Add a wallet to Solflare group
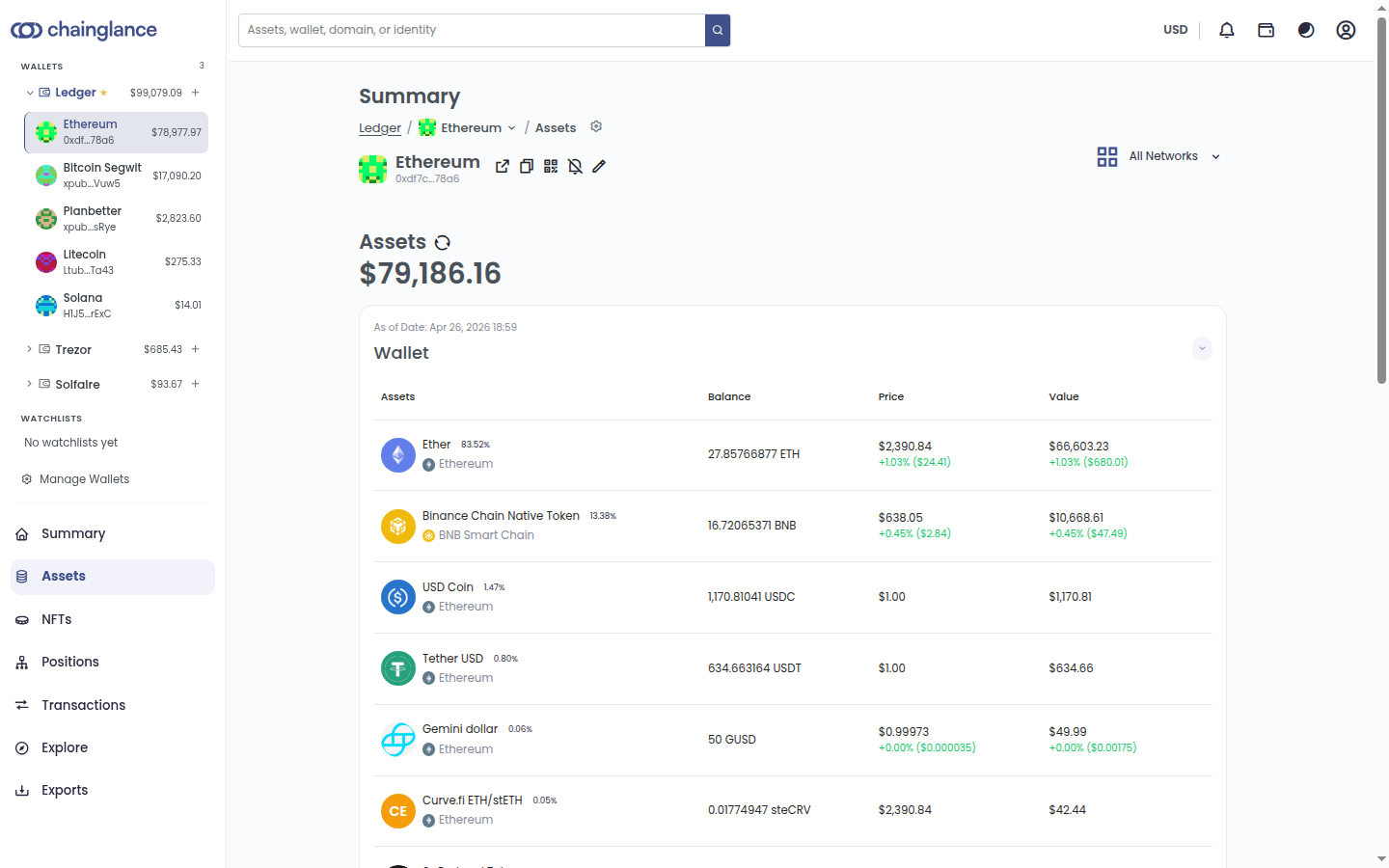Viewport: 1389px width, 868px height. (x=196, y=384)
